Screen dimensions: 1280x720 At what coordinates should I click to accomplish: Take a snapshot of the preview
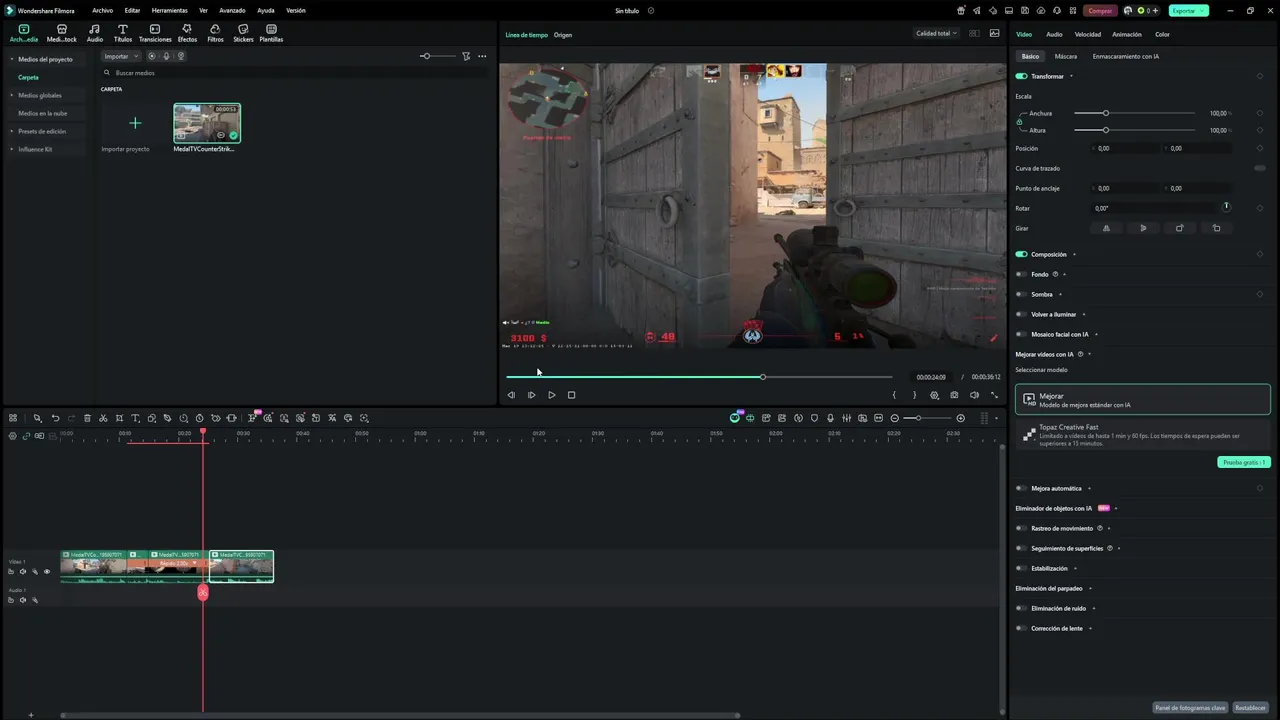(x=954, y=395)
